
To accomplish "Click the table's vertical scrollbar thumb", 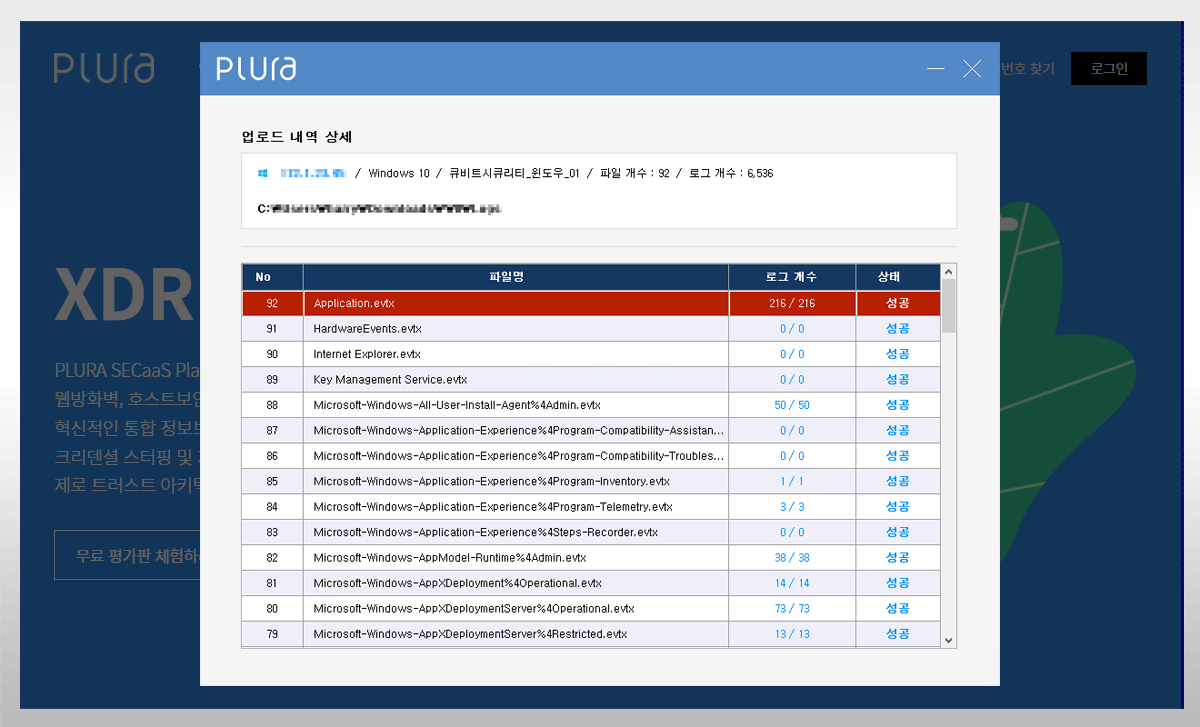I will 949,305.
